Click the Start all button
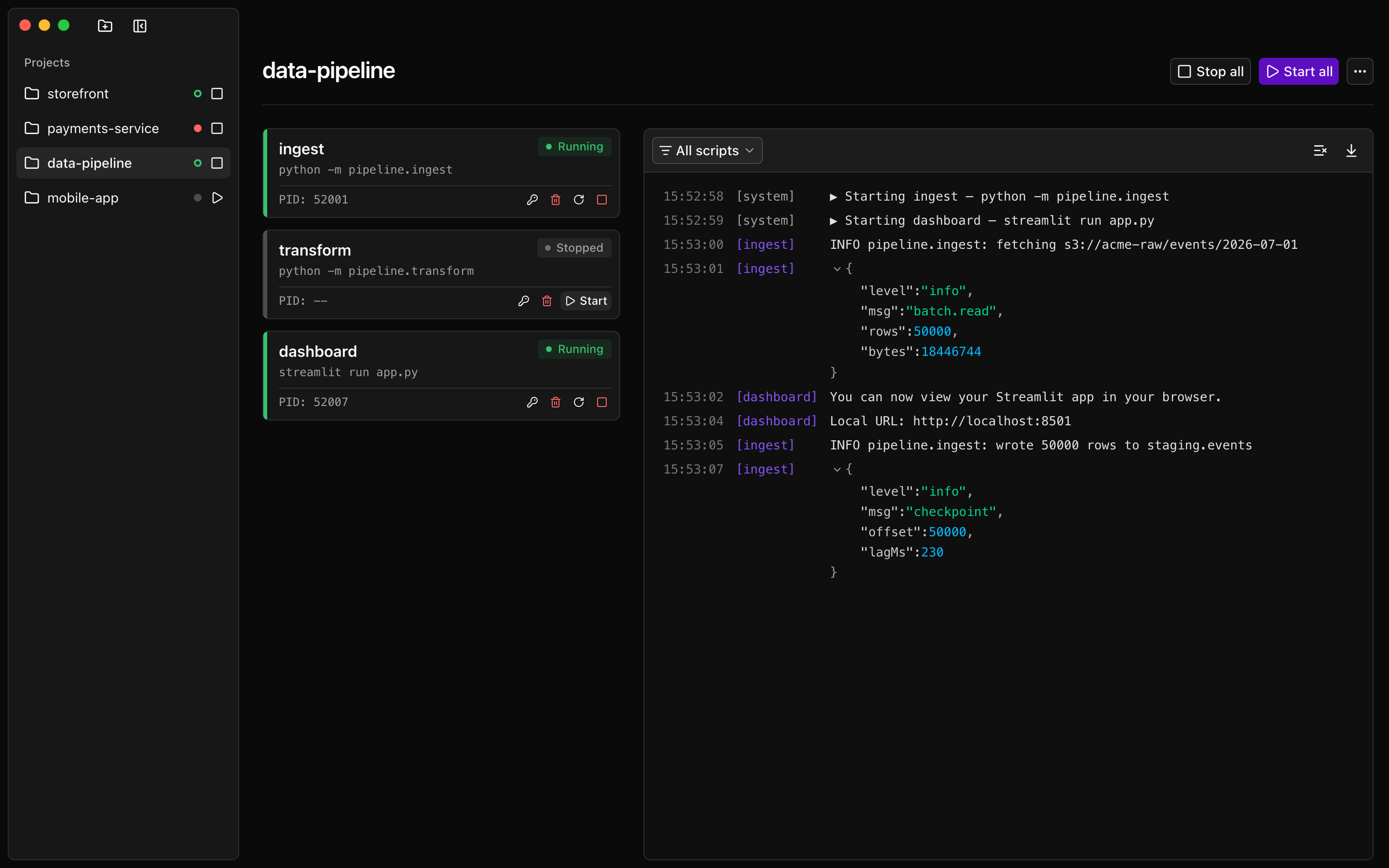Image resolution: width=1389 pixels, height=868 pixels. 1298,72
